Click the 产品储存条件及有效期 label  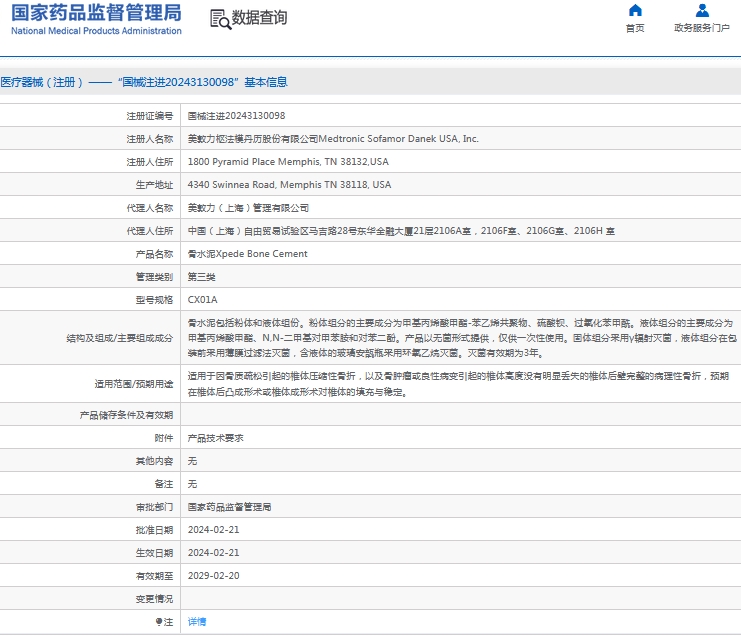point(126,415)
